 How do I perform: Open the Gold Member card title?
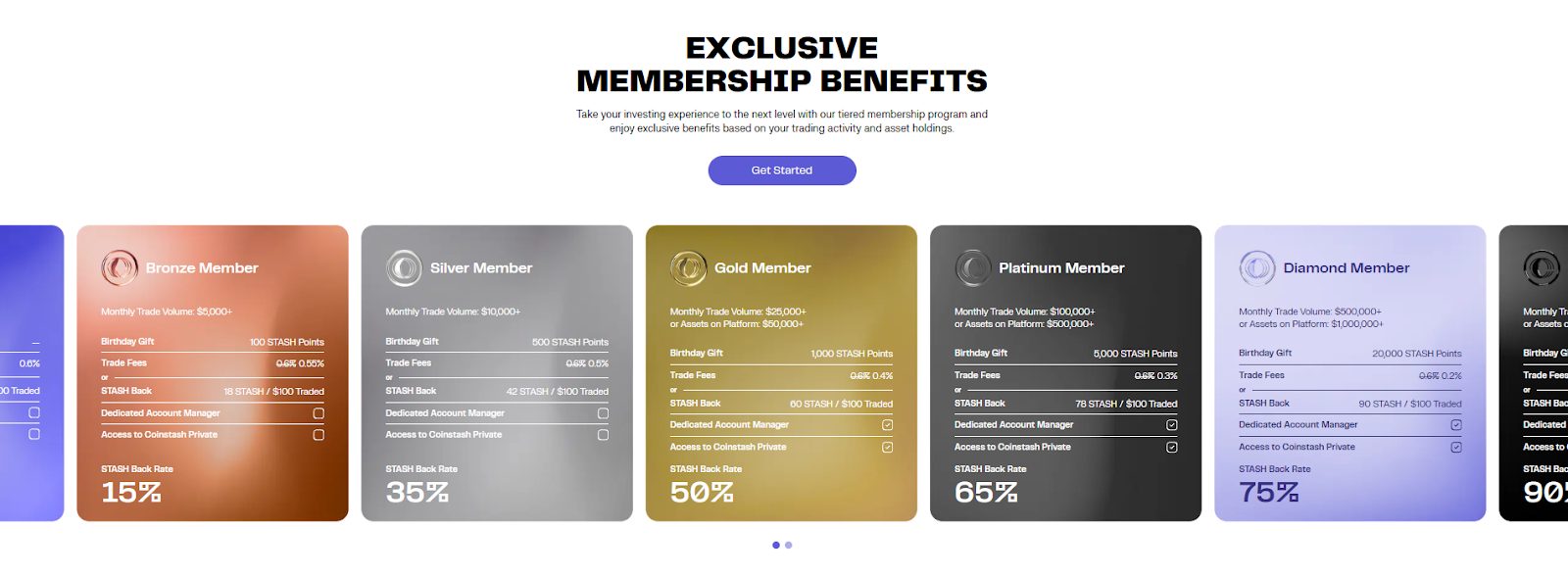tap(762, 267)
